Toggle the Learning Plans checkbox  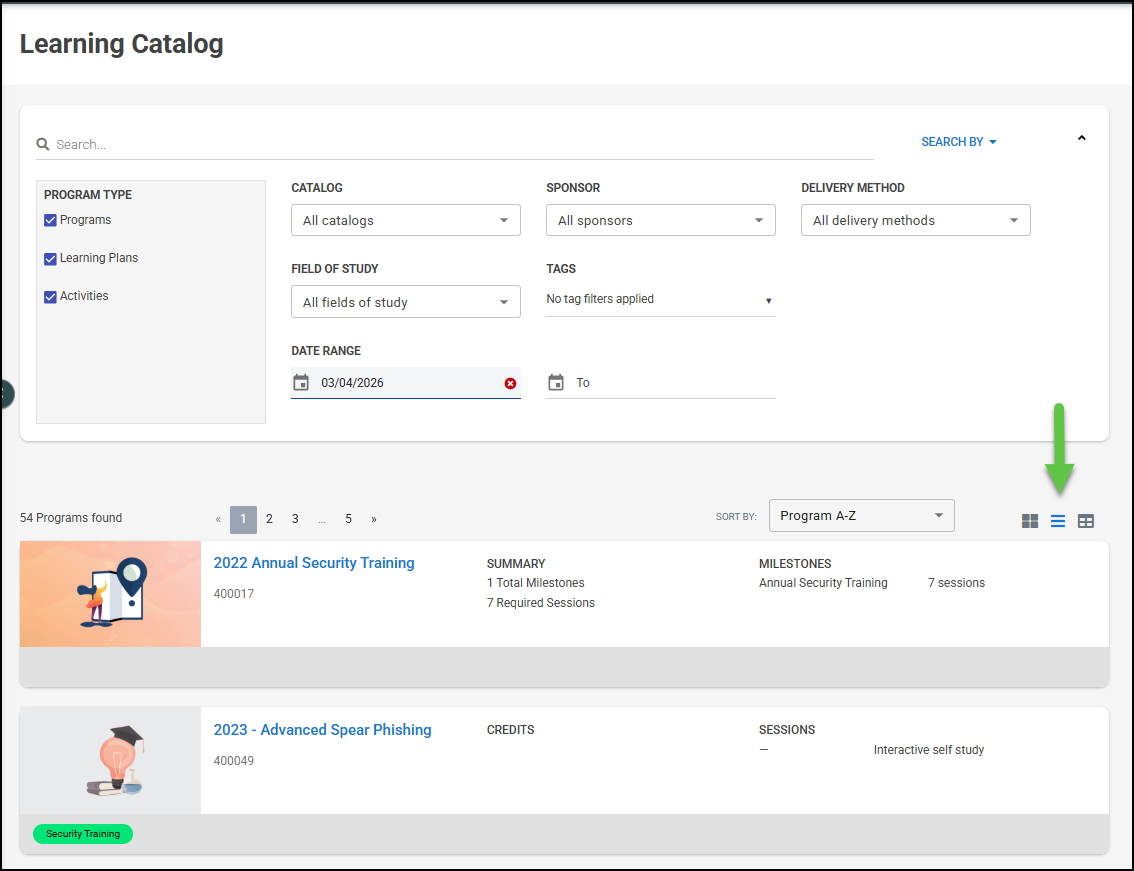pos(50,259)
